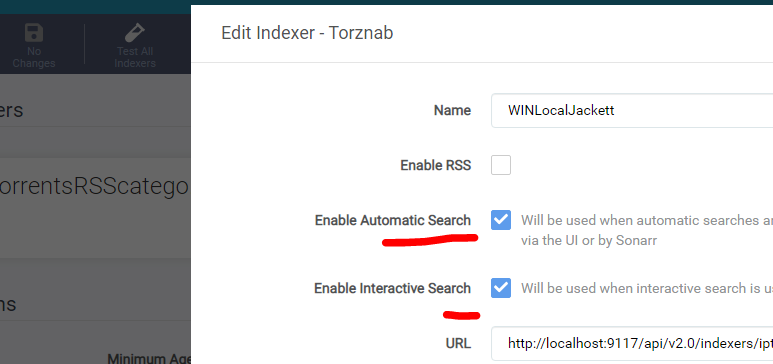The width and height of the screenshot is (773, 364).
Task: Click the 'Enable Interactive Search' label text
Action: (392, 288)
